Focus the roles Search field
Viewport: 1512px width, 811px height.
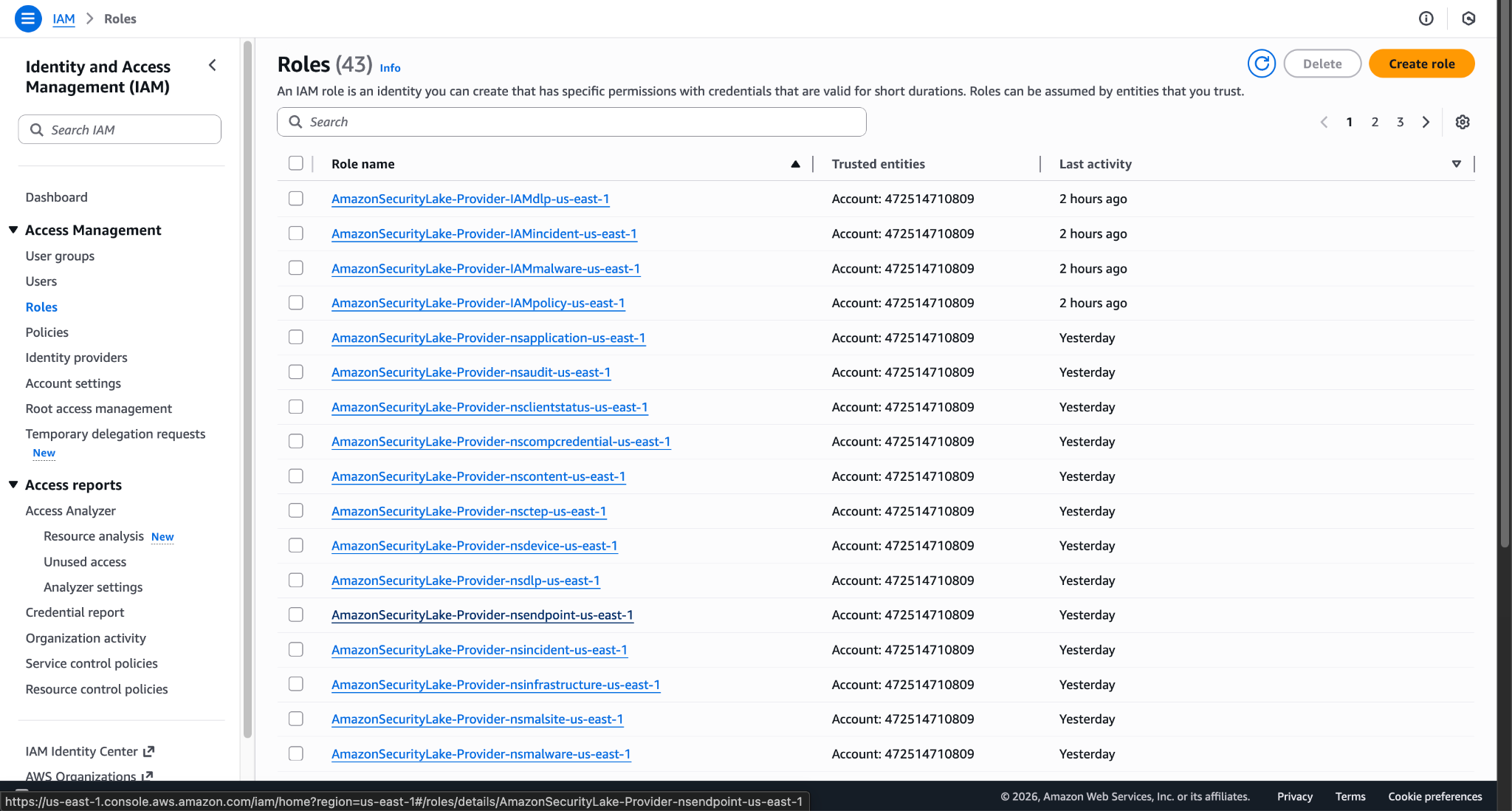[x=571, y=122]
